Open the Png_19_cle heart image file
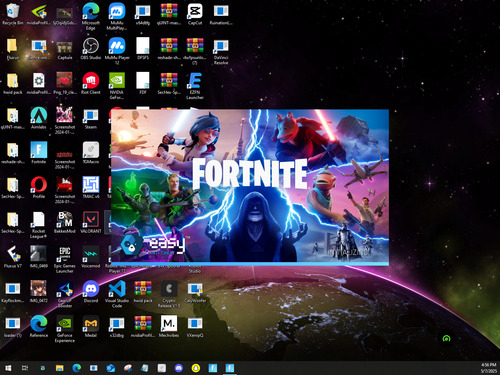The width and height of the screenshot is (500, 375). [x=65, y=83]
